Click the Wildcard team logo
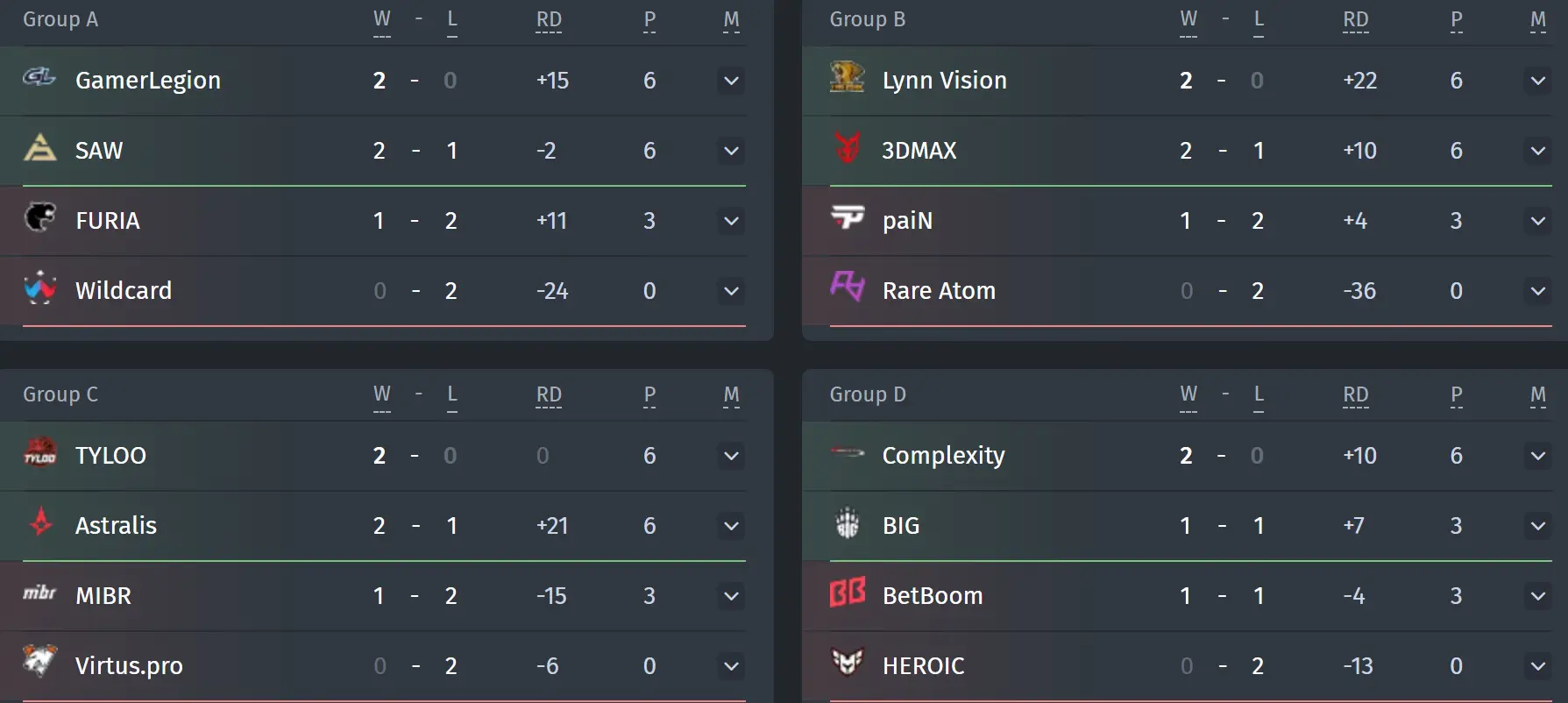1568x703 pixels. pyautogui.click(x=39, y=288)
